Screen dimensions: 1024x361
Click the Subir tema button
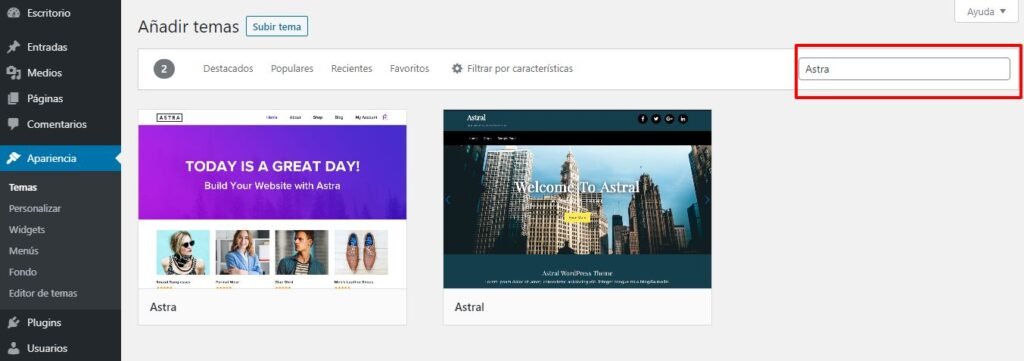pyautogui.click(x=277, y=27)
